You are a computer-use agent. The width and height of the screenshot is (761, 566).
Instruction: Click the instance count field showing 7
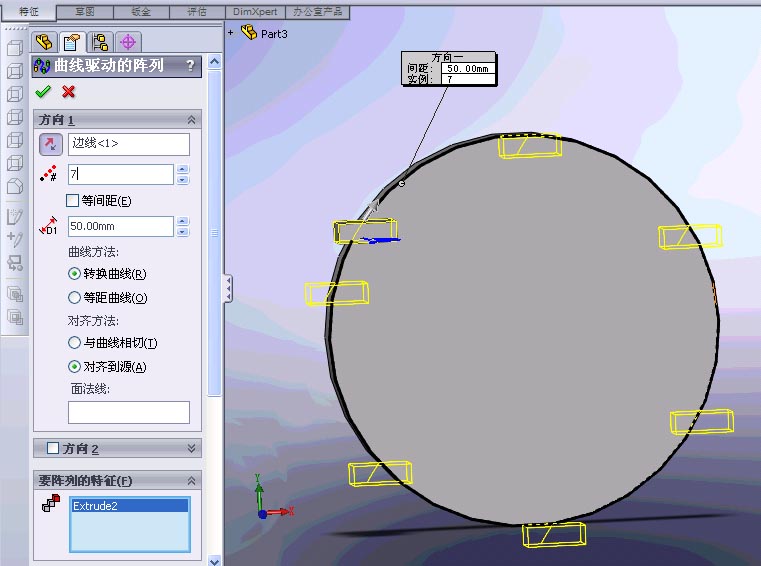click(120, 174)
